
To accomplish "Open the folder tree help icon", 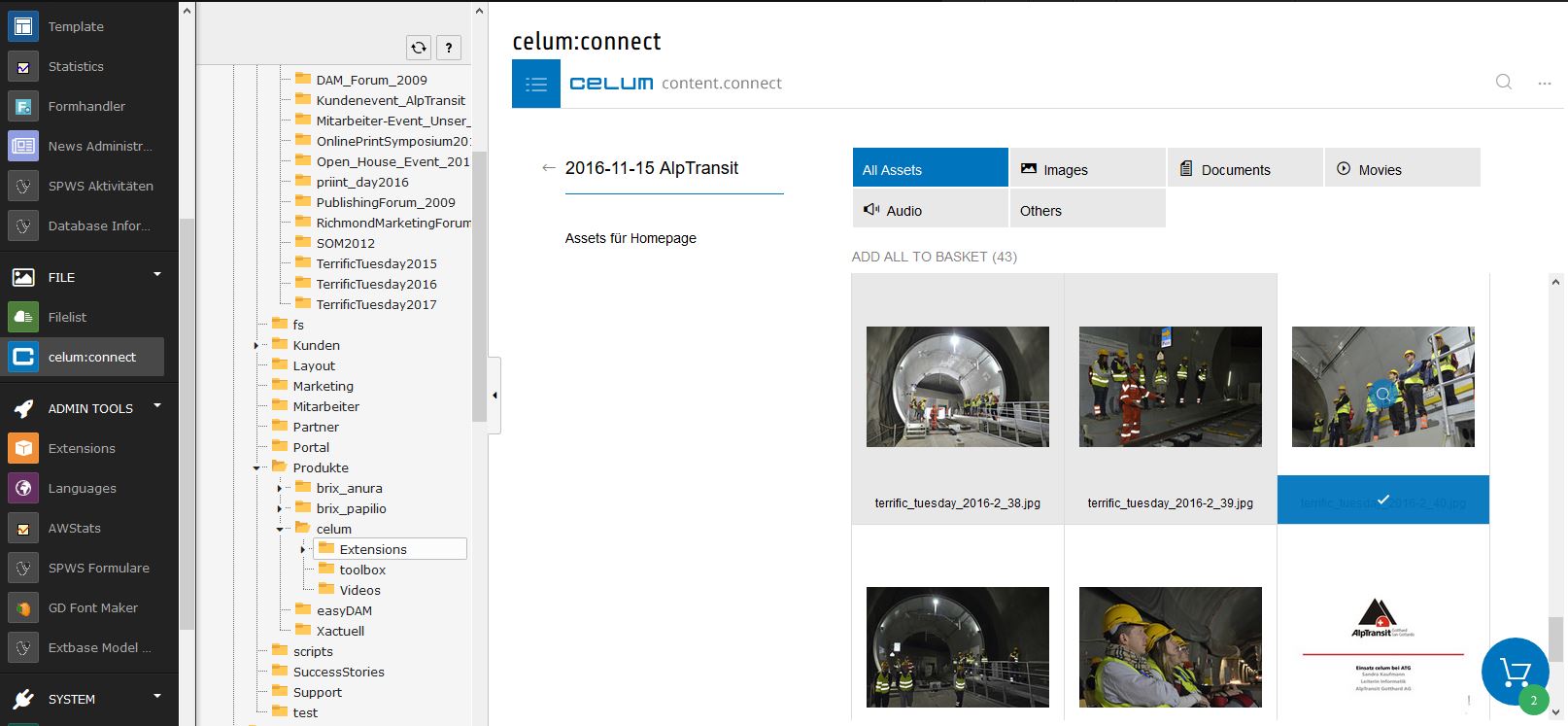I will (x=449, y=47).
